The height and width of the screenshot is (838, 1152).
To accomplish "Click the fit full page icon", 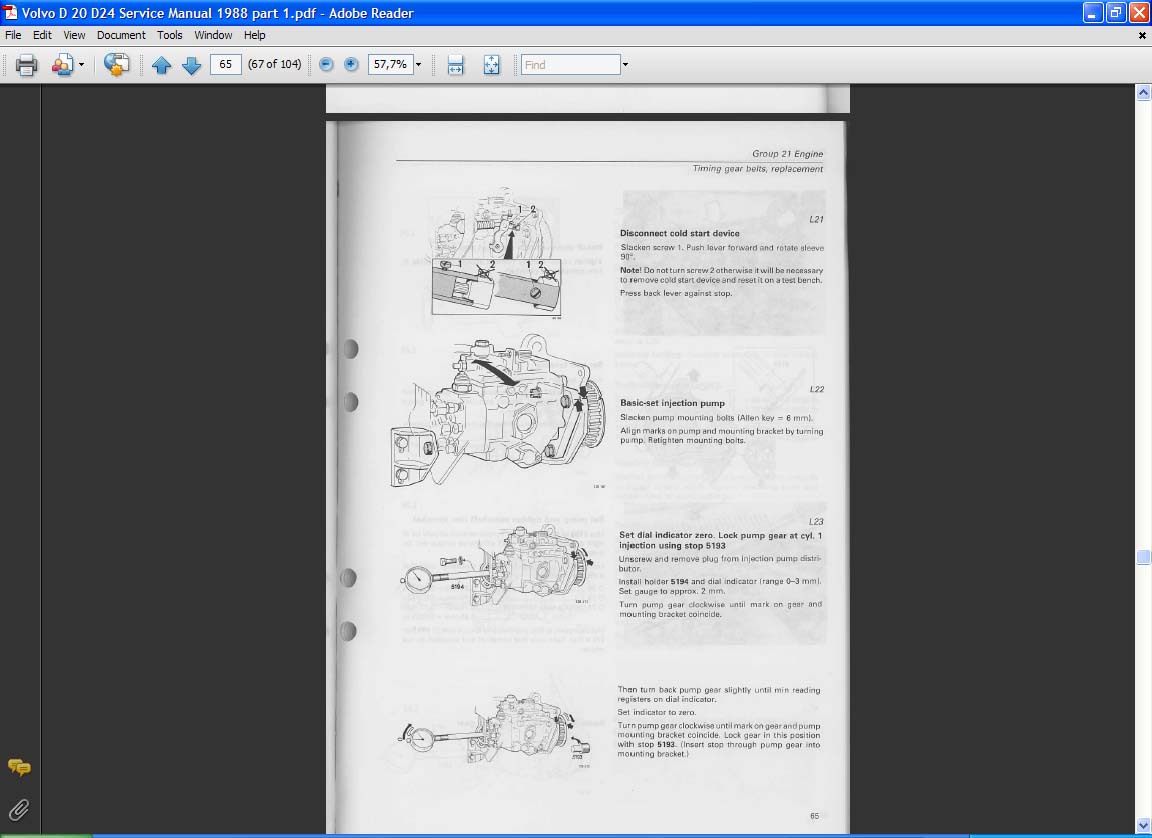I will [492, 65].
